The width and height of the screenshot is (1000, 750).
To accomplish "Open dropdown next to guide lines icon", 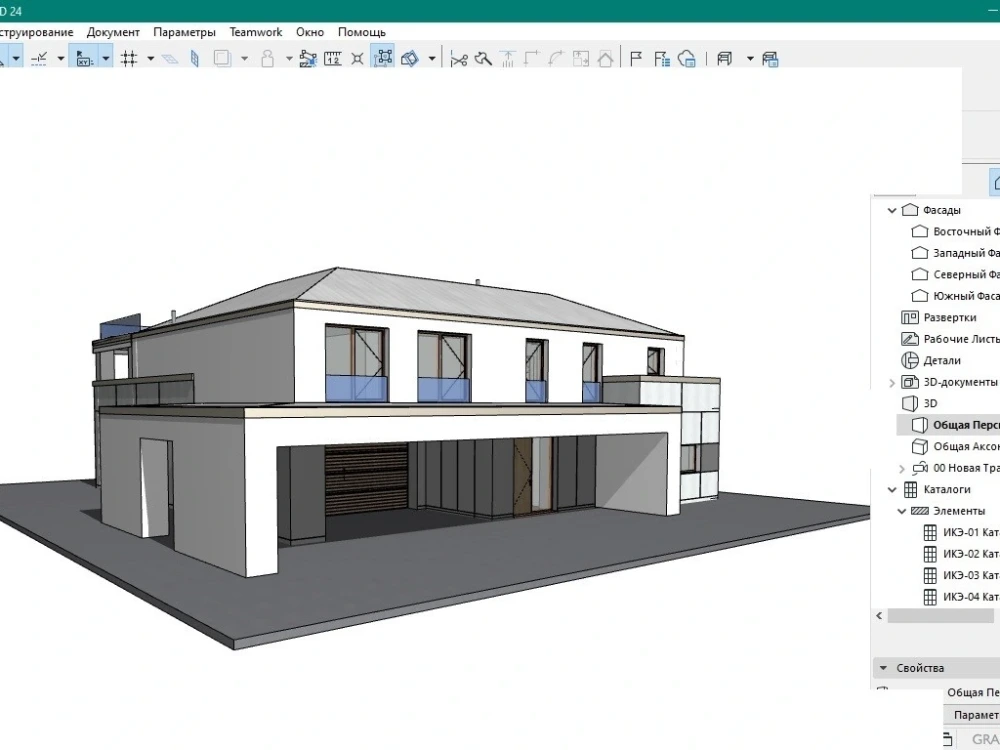I will (61, 59).
